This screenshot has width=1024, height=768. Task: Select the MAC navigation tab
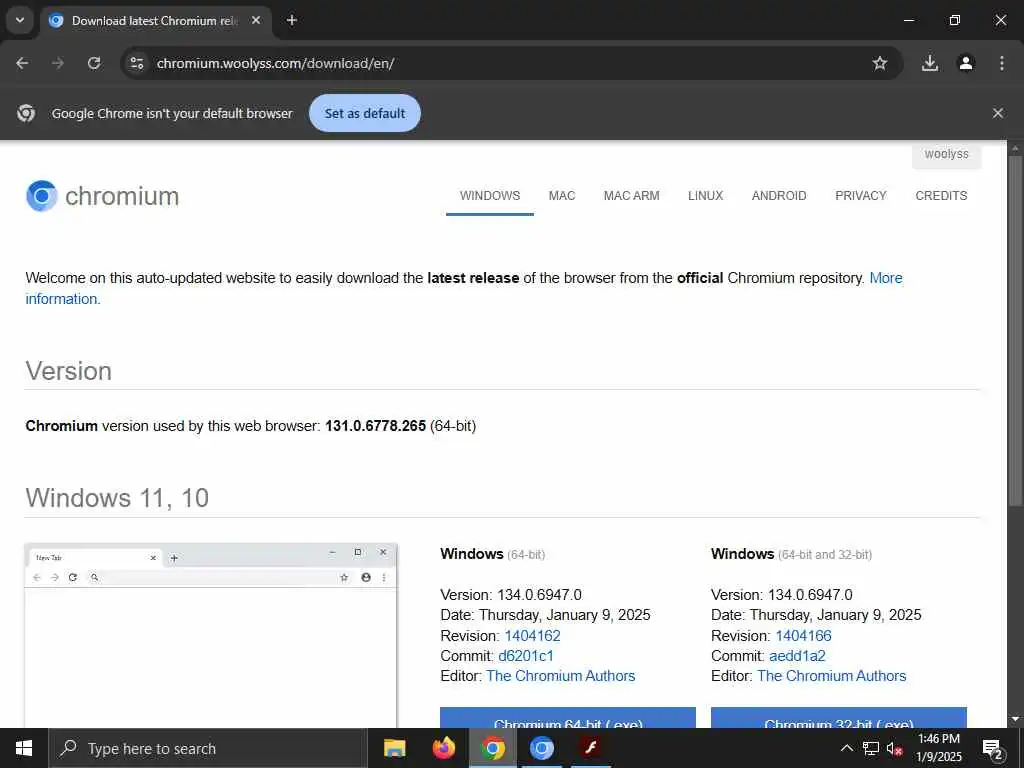coord(562,196)
